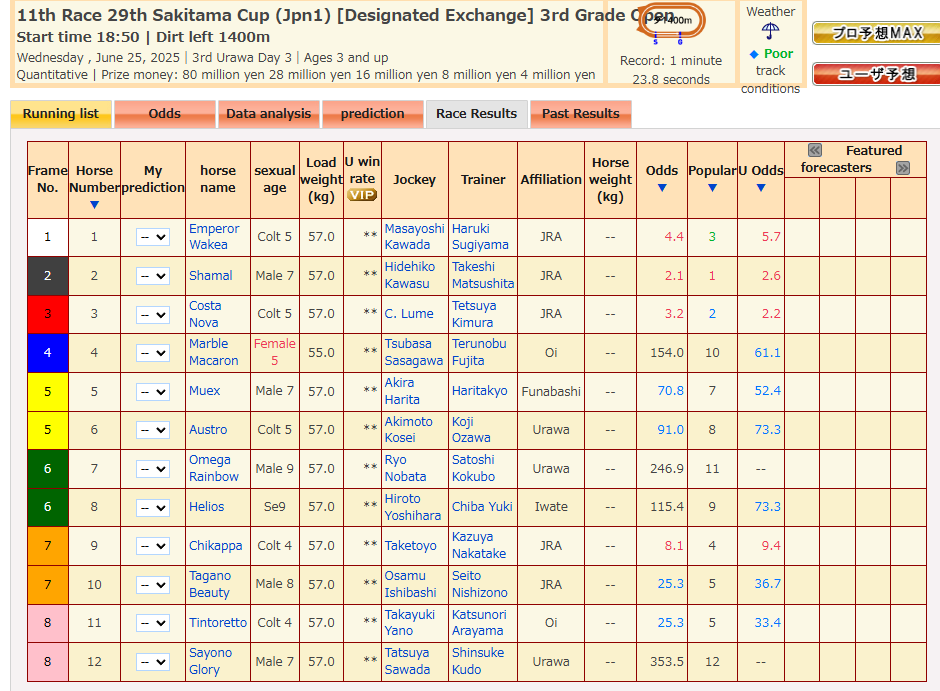This screenshot has height=691, width=940.
Task: Click the VIP badge under U win rate
Action: point(362,195)
